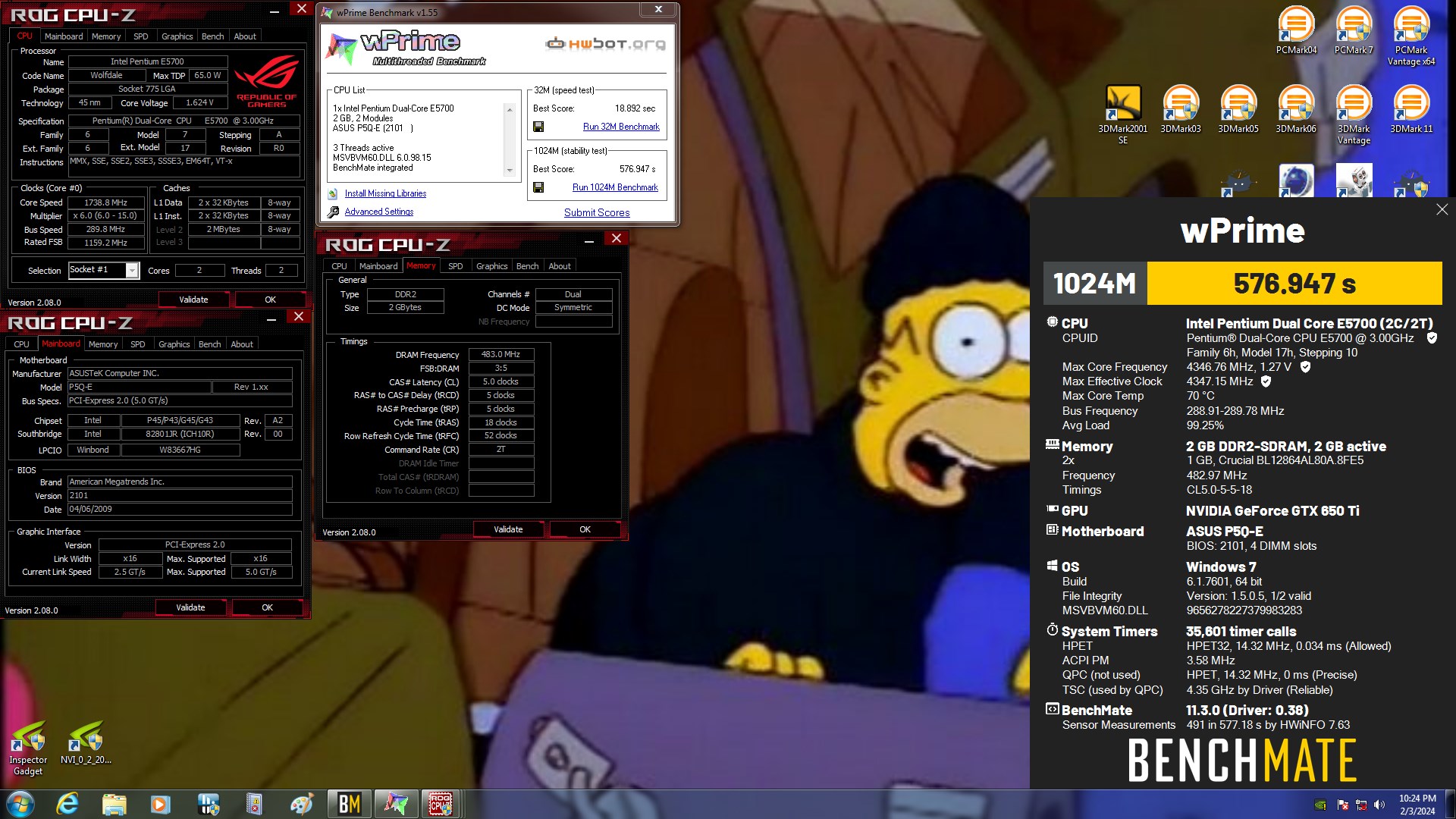Open the 3DMark05 desktop shortcut
The height and width of the screenshot is (819, 1456).
1238,109
